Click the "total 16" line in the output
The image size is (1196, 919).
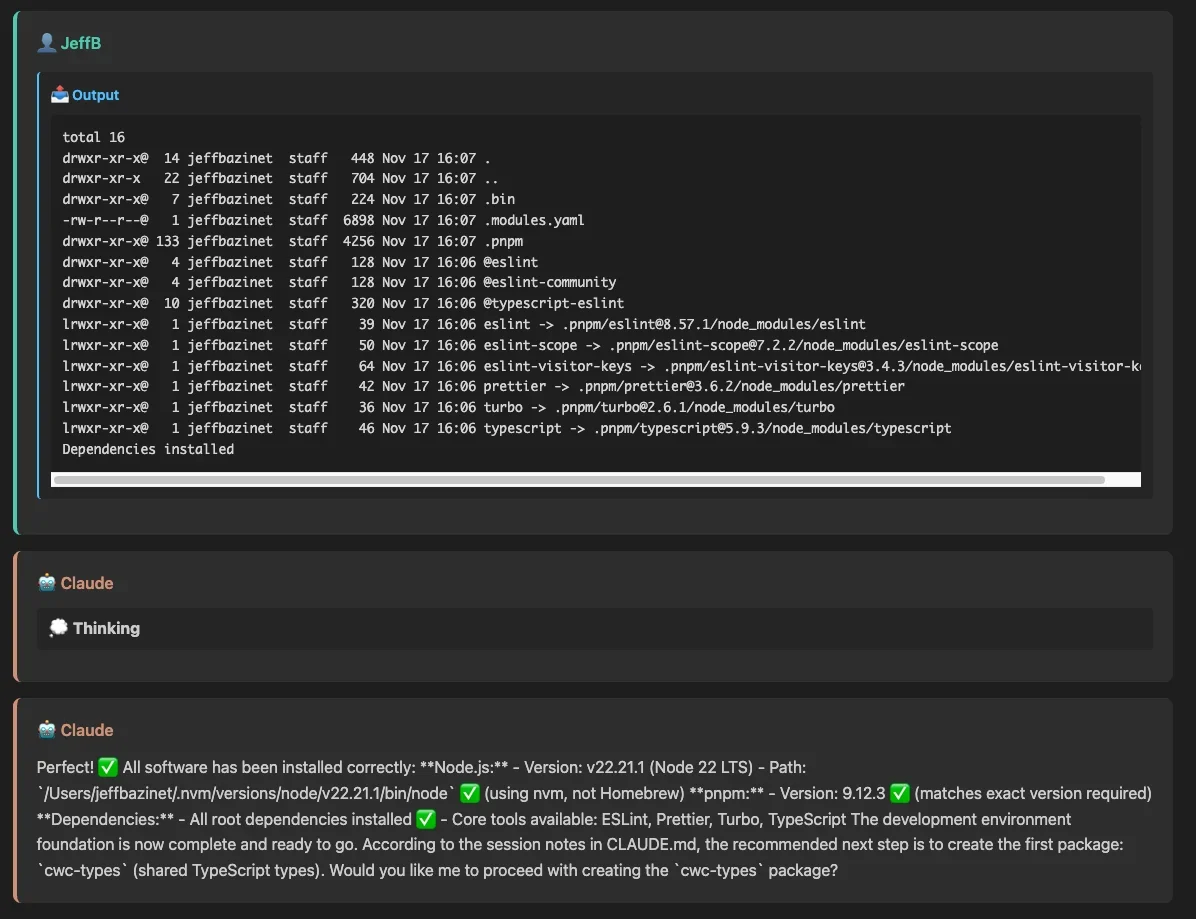tap(93, 137)
